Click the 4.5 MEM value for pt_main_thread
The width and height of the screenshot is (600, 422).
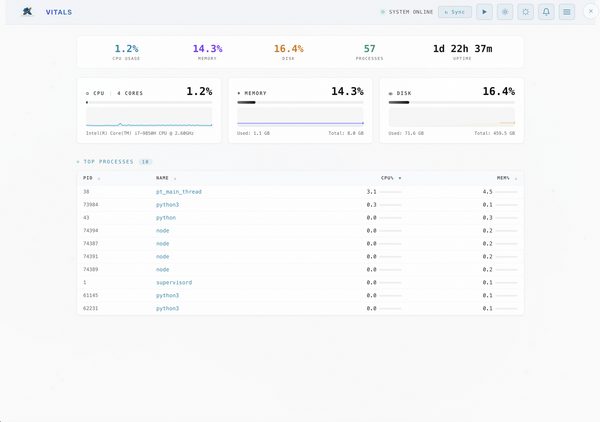(x=488, y=192)
